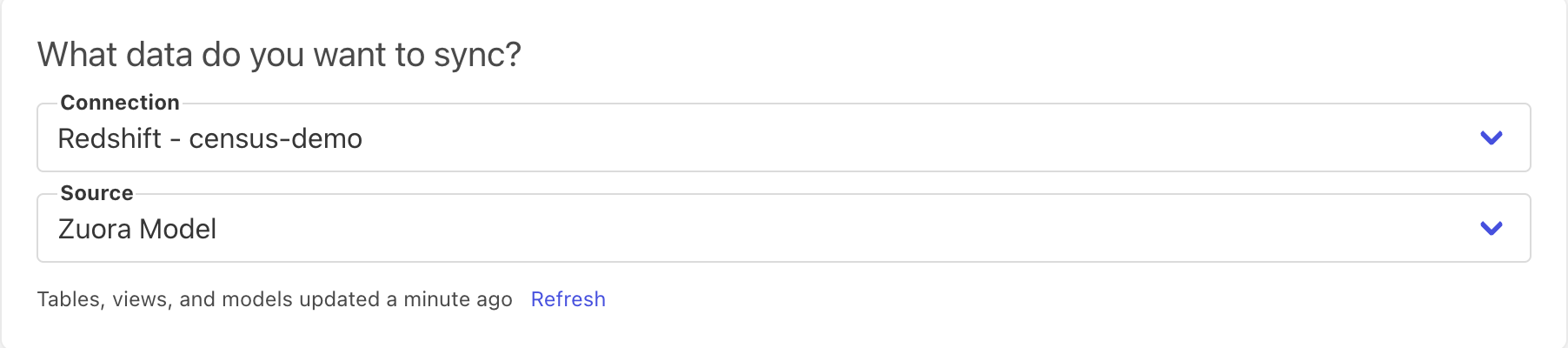The width and height of the screenshot is (1568, 348).
Task: Click the Source field label
Action: pyautogui.click(x=96, y=193)
